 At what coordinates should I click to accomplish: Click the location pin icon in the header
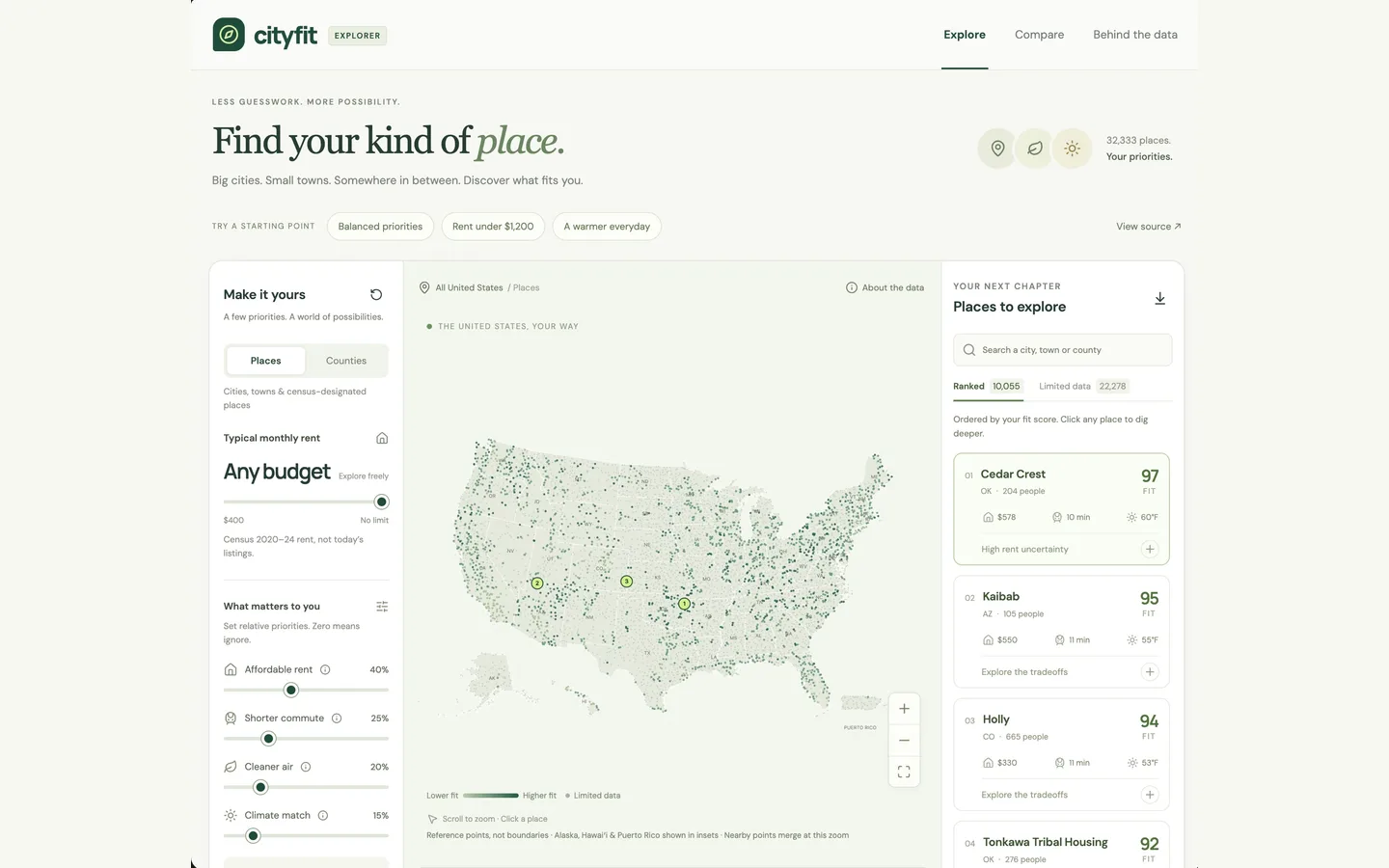pos(997,149)
